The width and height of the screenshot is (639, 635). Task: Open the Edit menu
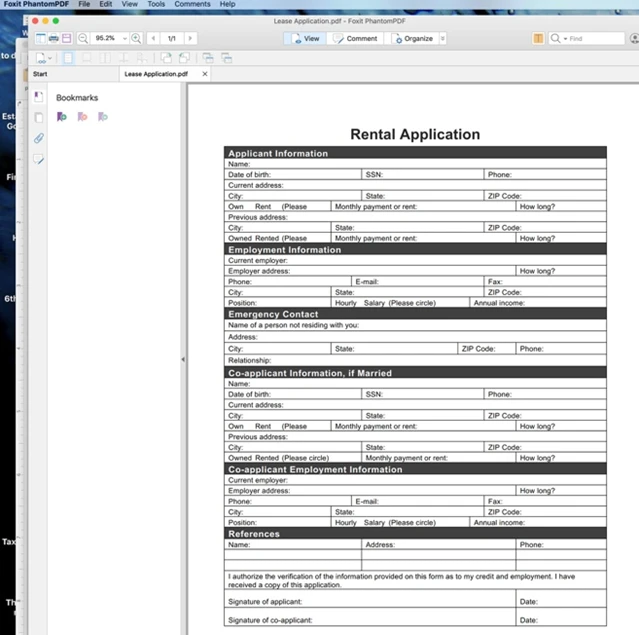[x=106, y=4]
